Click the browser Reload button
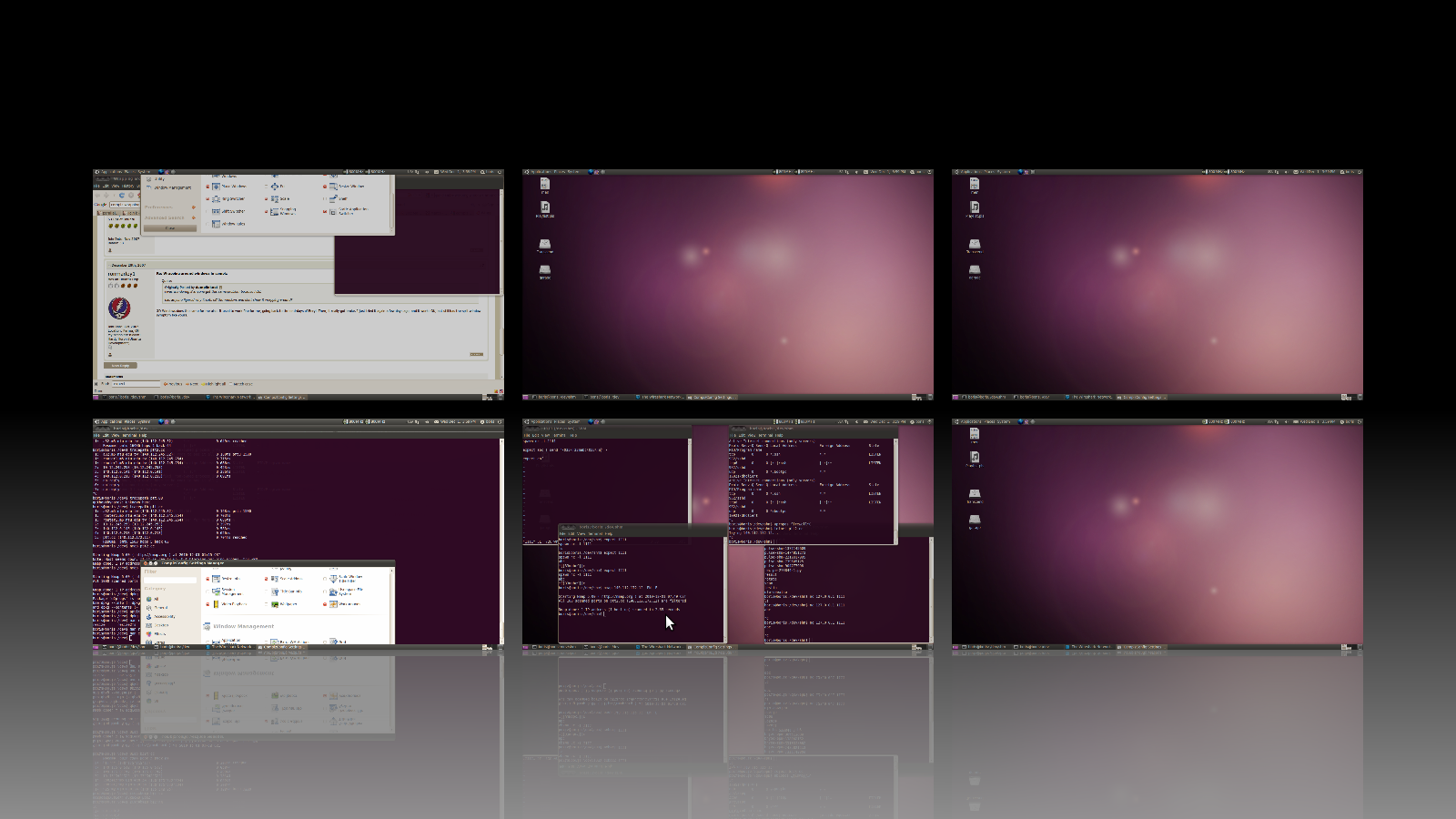1456x819 pixels. pyautogui.click(x=122, y=196)
